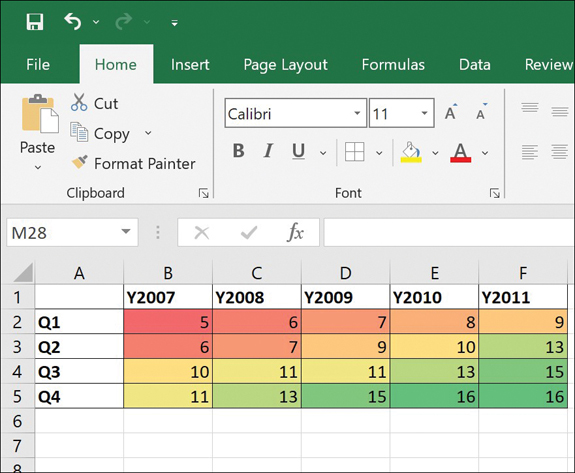This screenshot has height=473, width=575.
Task: Open the File tab
Action: (x=38, y=65)
